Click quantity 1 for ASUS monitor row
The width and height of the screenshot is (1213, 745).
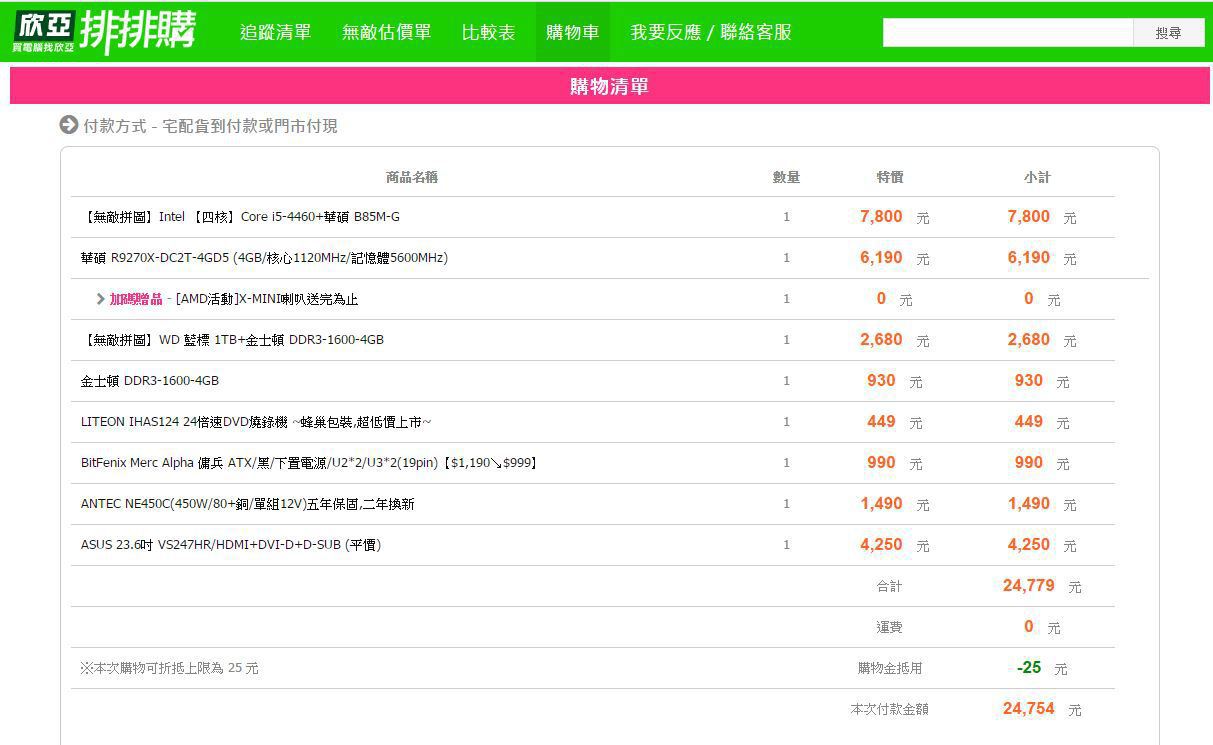[x=786, y=545]
